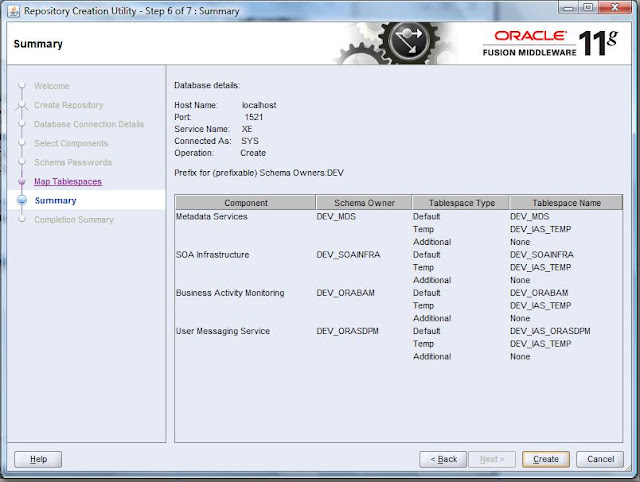The height and width of the screenshot is (482, 640).
Task: Click the Component column header
Action: pos(246,203)
